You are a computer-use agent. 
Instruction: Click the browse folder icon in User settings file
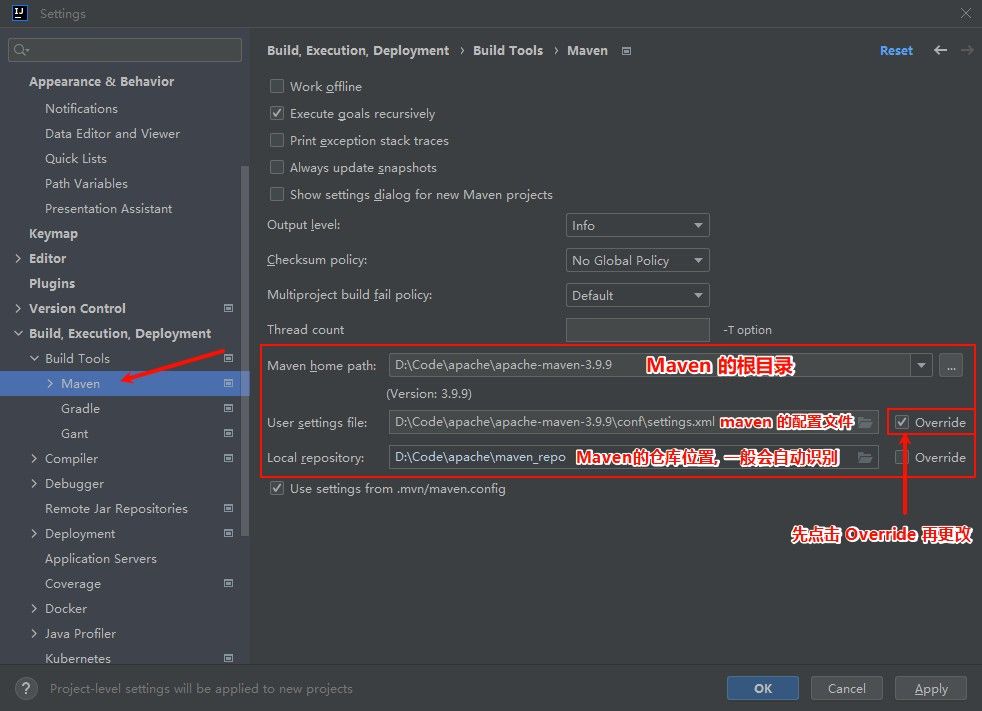[865, 422]
